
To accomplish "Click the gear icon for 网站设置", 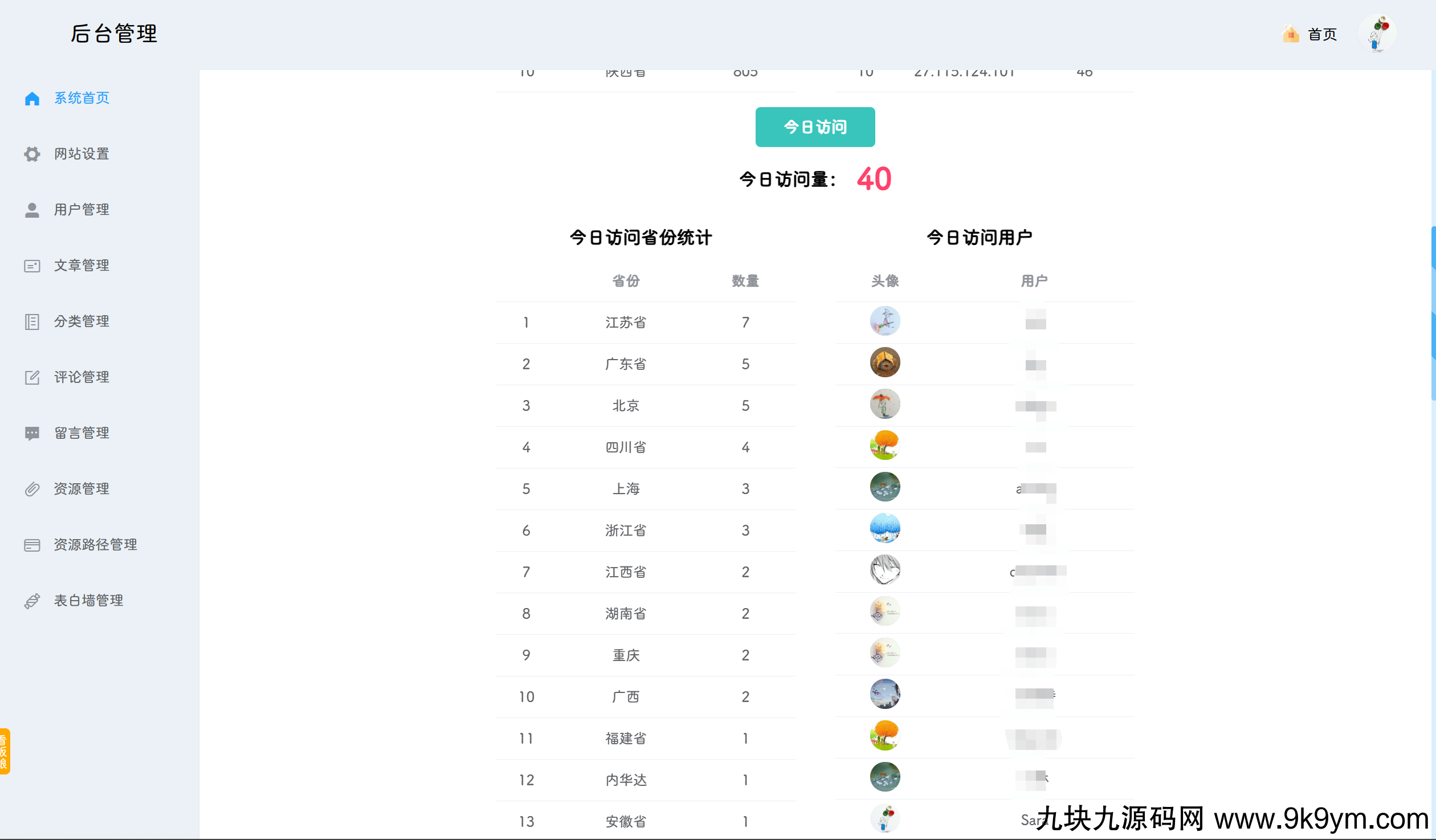I will (x=32, y=154).
